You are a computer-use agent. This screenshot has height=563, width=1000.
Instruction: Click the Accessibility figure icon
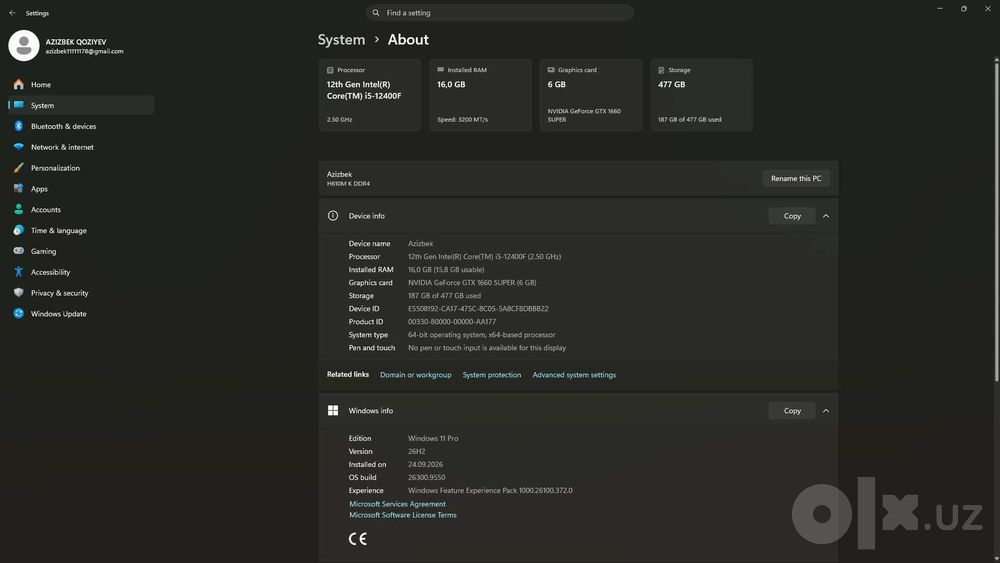pyautogui.click(x=18, y=272)
